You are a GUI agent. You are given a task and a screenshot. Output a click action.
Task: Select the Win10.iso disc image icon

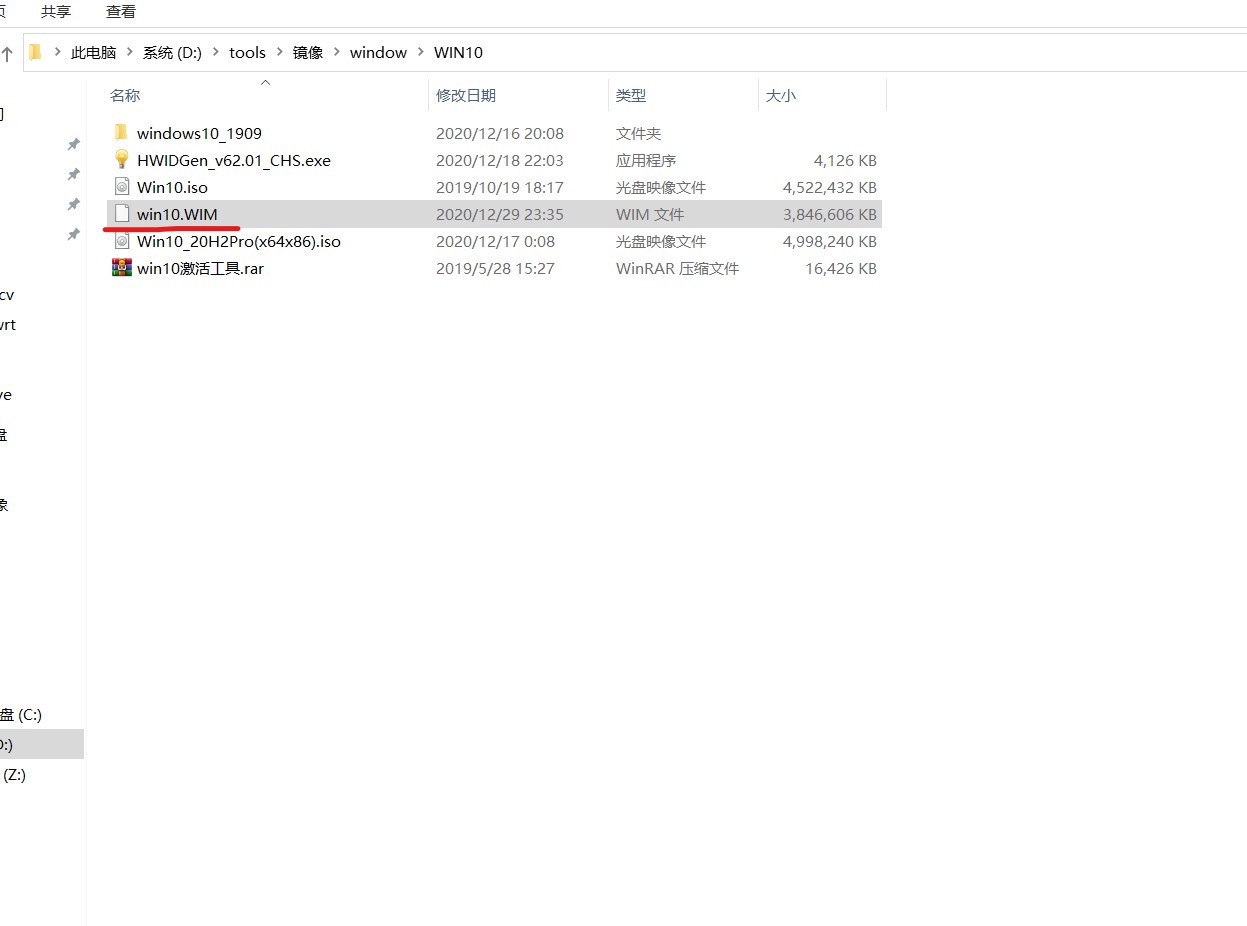tap(121, 187)
